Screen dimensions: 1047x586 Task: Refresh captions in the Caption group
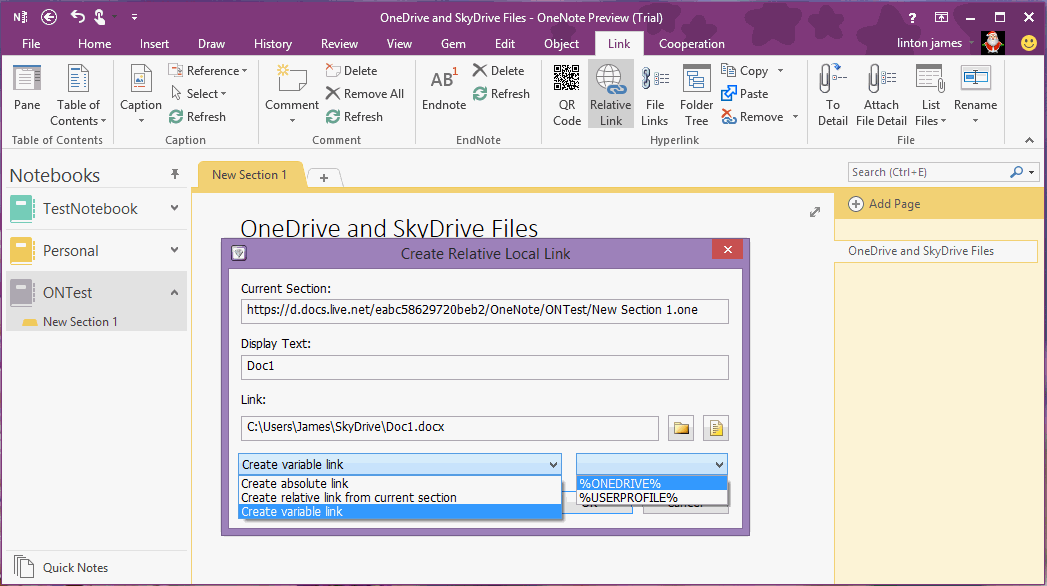tap(198, 117)
